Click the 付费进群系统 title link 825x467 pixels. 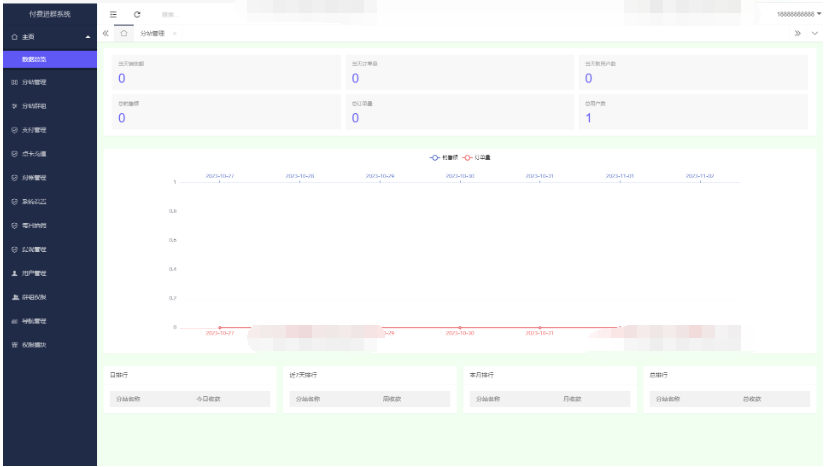(x=48, y=12)
